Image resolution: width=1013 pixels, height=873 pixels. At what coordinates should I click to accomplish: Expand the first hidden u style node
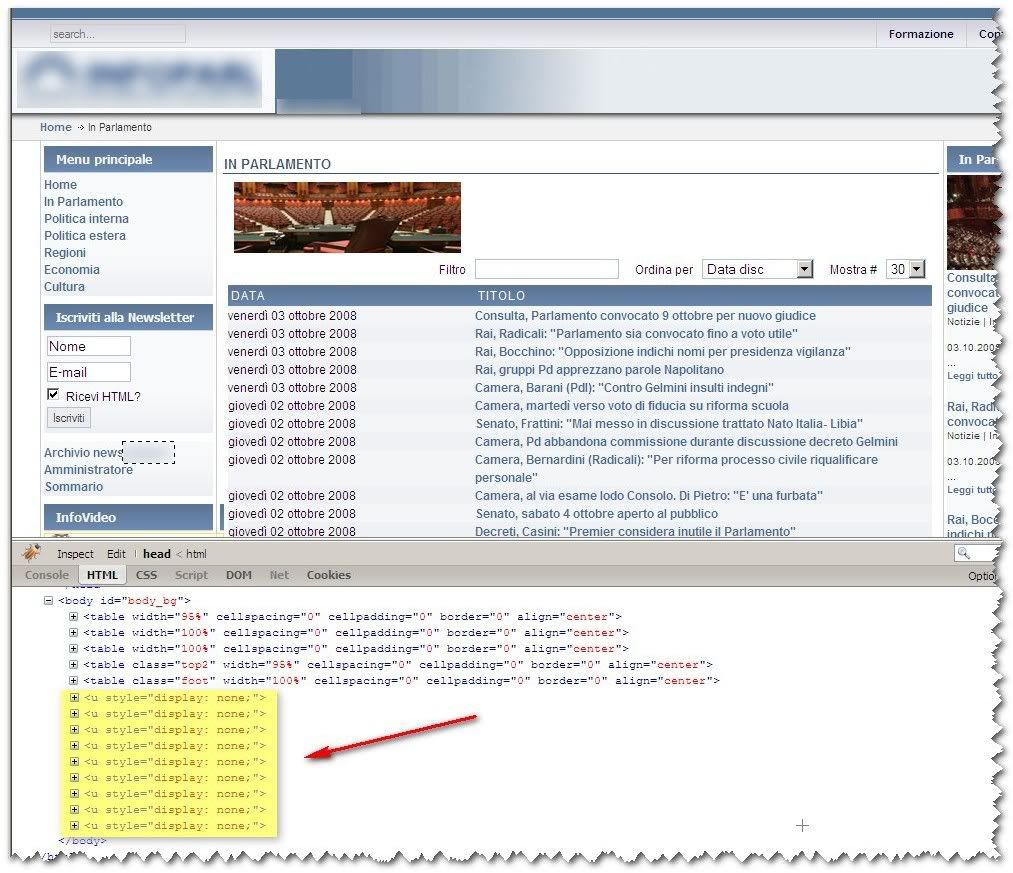[x=73, y=698]
